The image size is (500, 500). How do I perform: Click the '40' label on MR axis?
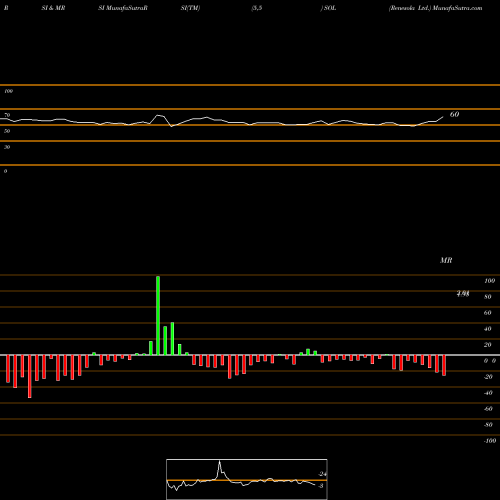pyautogui.click(x=487, y=329)
